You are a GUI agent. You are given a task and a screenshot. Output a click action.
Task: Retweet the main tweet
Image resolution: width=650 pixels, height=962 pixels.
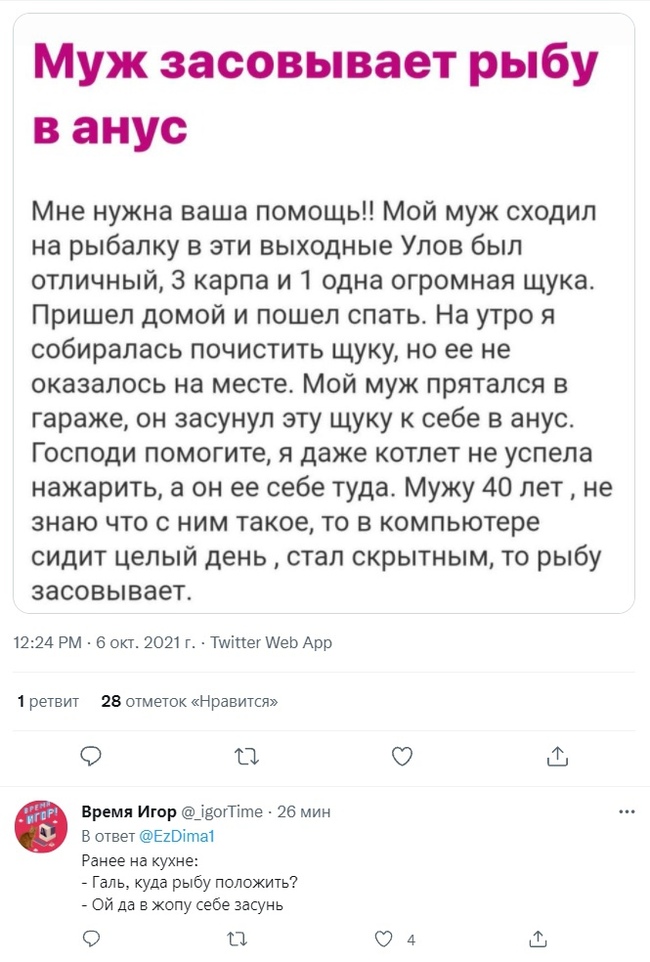coord(245,755)
